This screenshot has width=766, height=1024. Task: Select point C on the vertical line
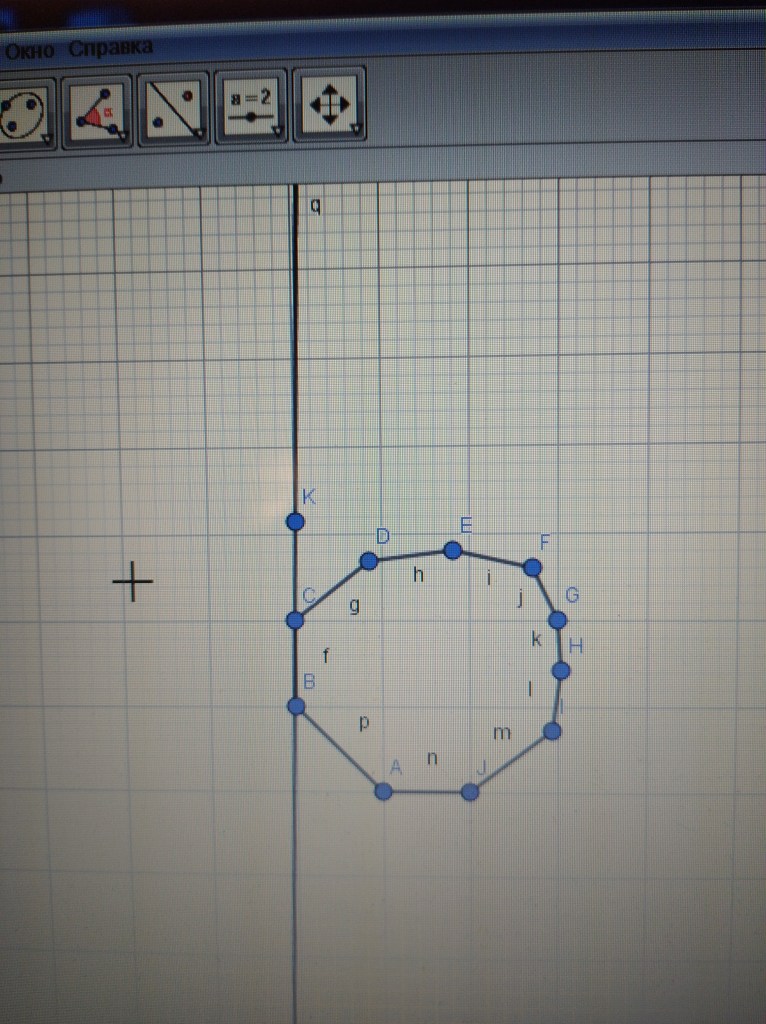tap(295, 620)
